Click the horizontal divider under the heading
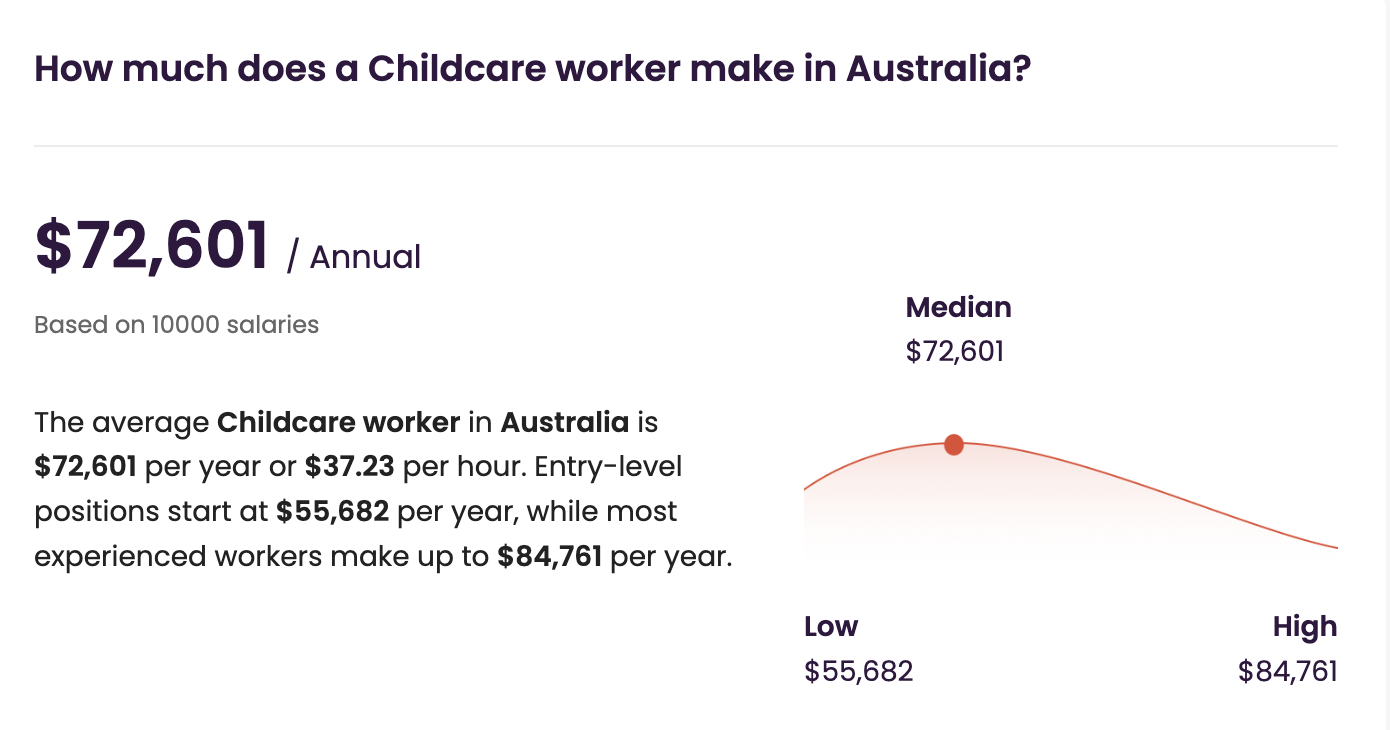This screenshot has height=730, width=1390. coord(685,146)
